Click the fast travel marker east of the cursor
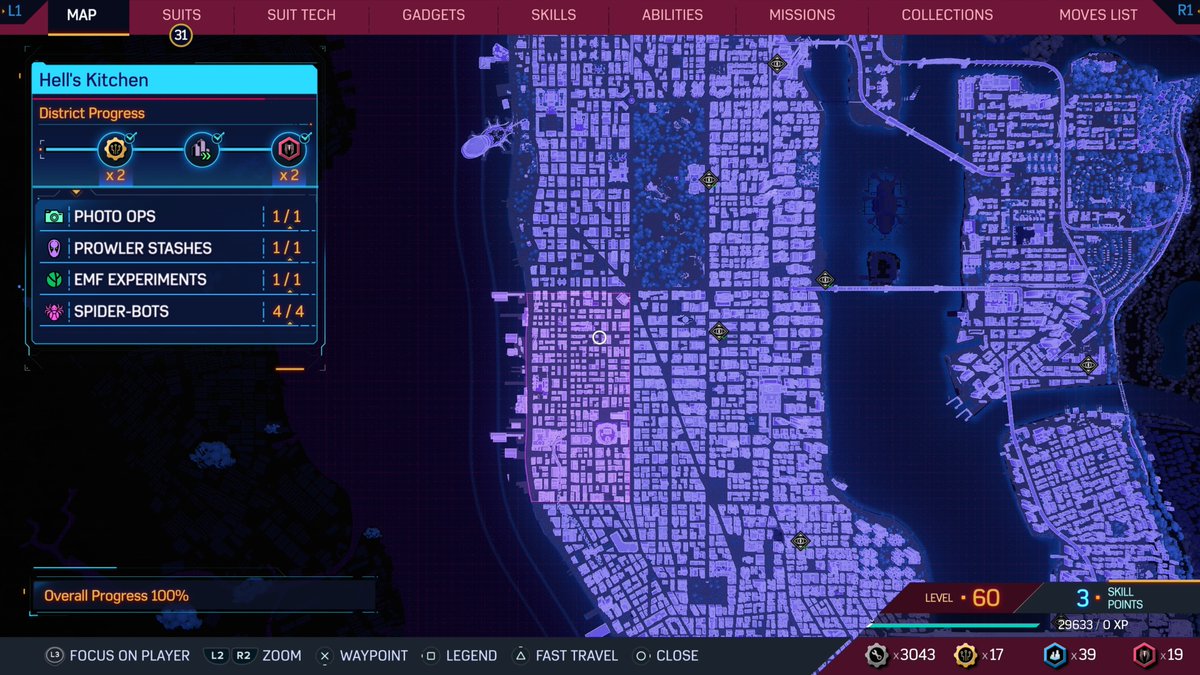This screenshot has width=1200, height=675. tap(718, 332)
